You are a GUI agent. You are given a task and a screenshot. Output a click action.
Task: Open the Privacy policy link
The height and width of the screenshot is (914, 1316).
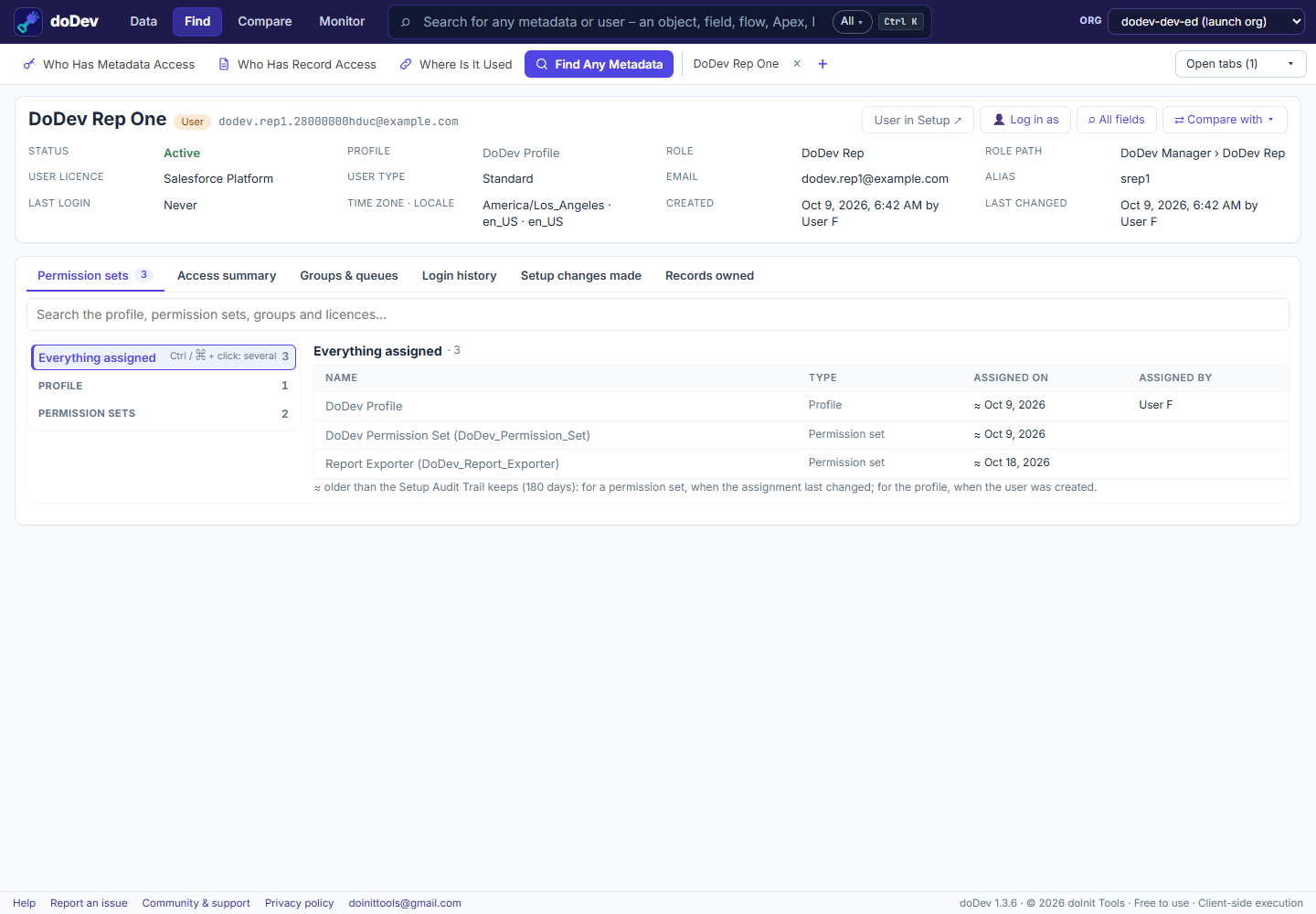[299, 903]
